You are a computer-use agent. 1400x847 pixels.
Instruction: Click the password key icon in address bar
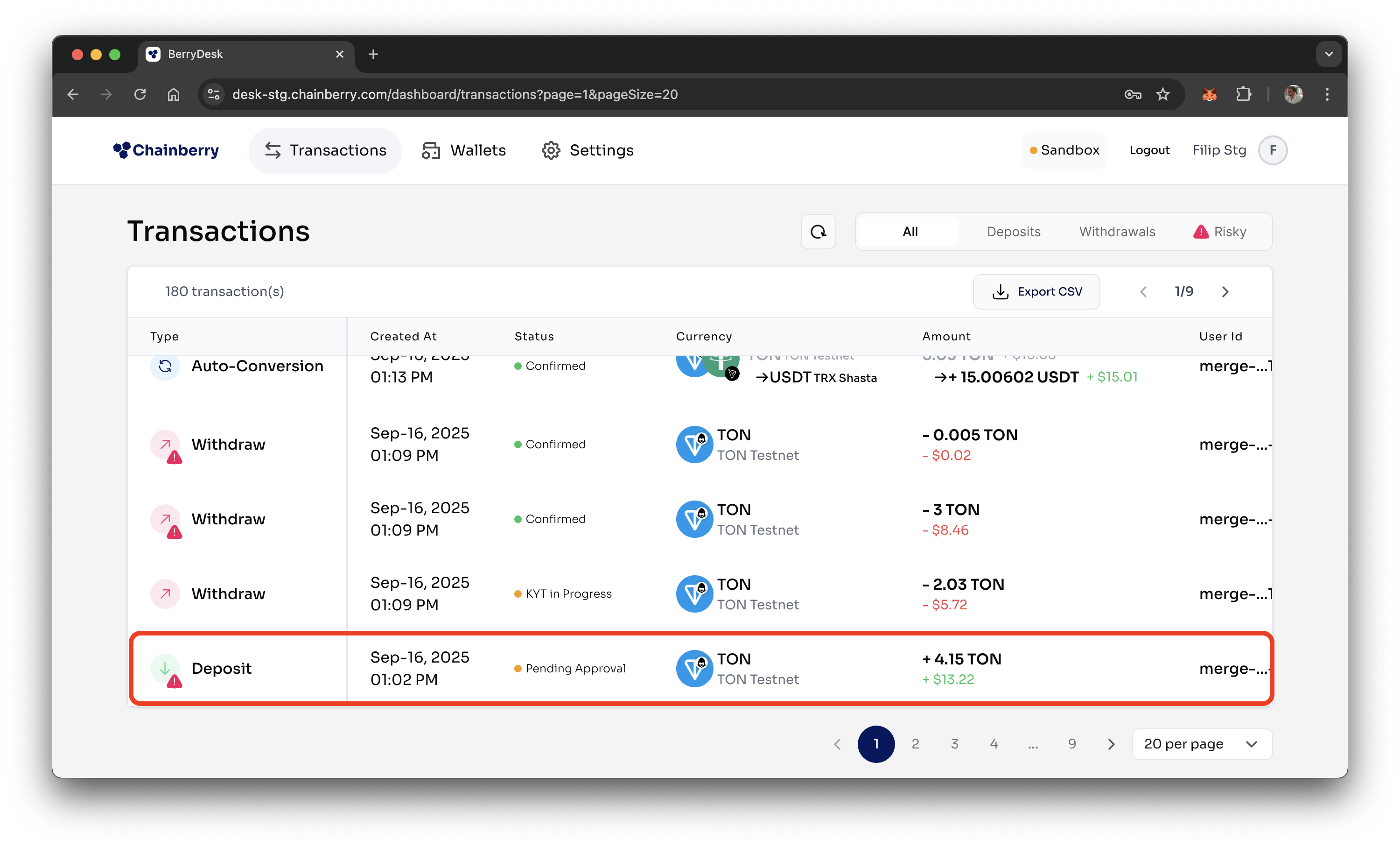pos(1133,94)
